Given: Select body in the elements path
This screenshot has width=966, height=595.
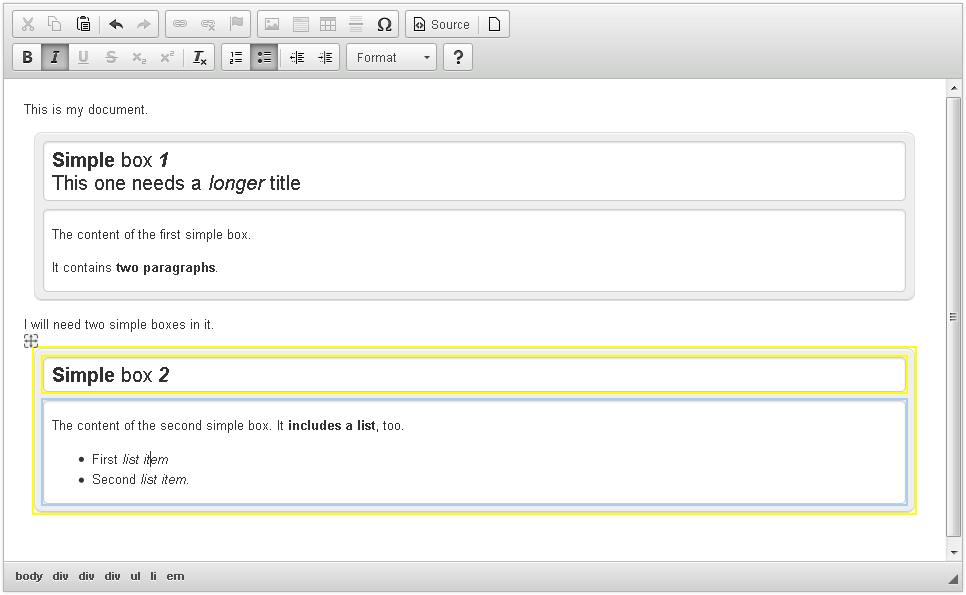Looking at the screenshot, I should coord(29,576).
